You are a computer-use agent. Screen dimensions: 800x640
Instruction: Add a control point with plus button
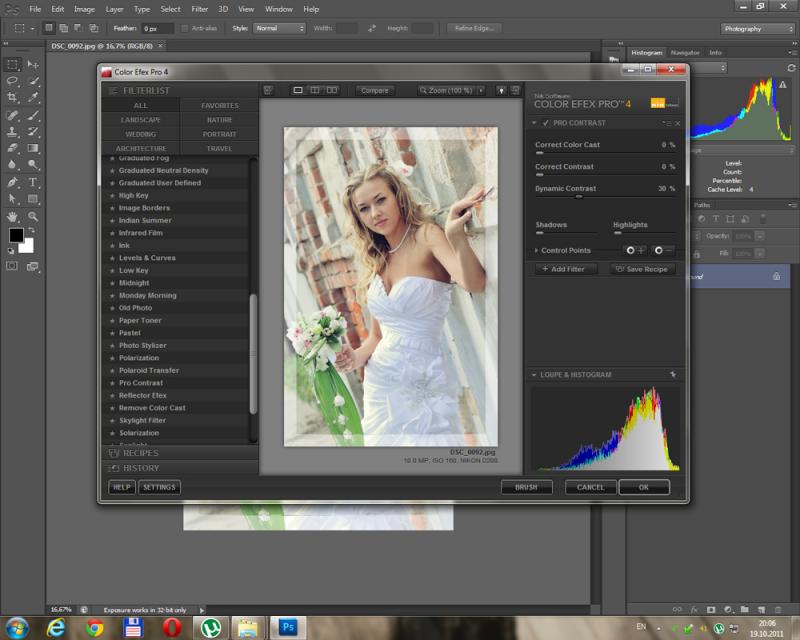point(635,250)
